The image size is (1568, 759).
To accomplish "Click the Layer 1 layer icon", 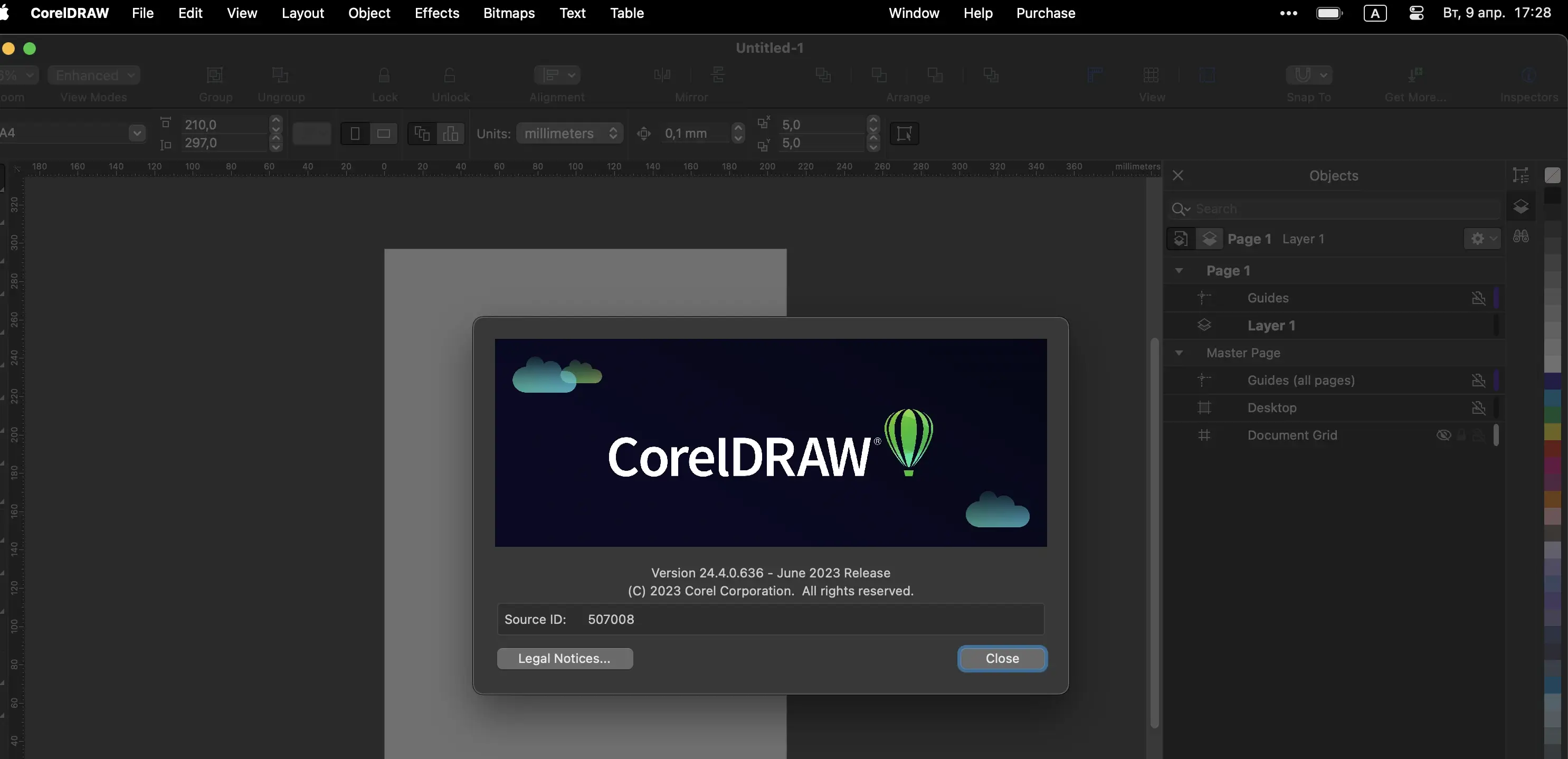I will tap(1204, 325).
